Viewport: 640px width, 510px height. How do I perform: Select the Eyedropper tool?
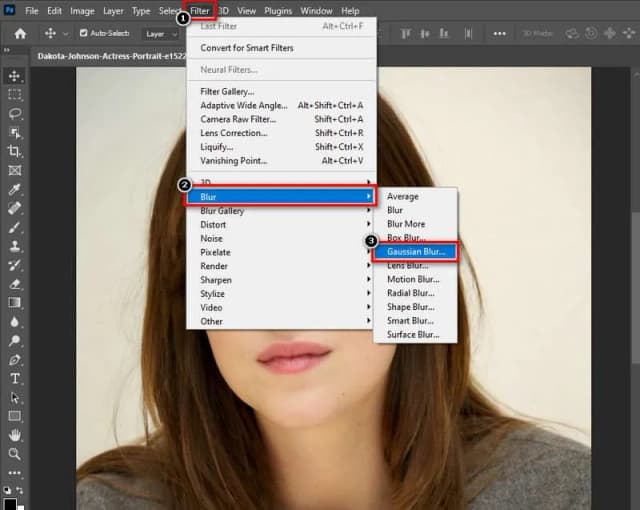coord(15,189)
